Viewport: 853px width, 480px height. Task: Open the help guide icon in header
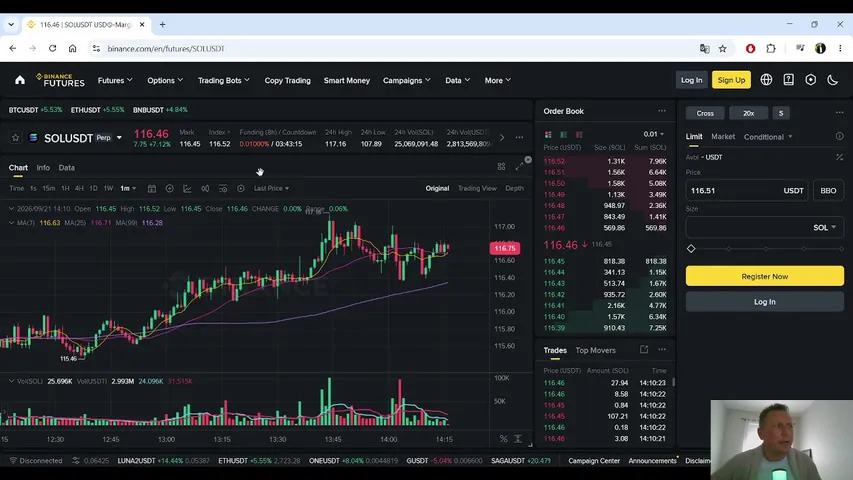point(788,80)
